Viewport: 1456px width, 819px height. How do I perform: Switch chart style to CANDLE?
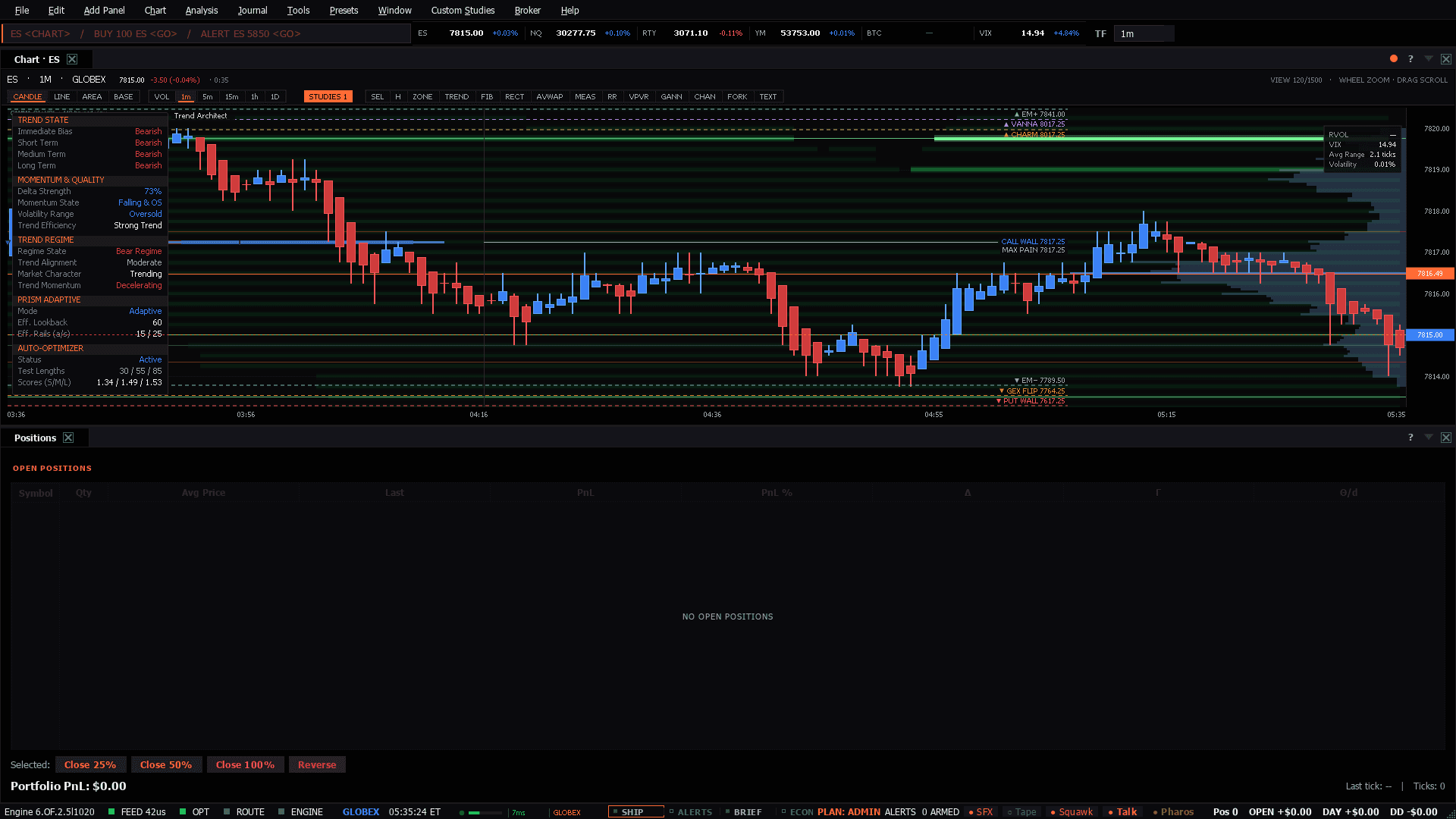27,96
